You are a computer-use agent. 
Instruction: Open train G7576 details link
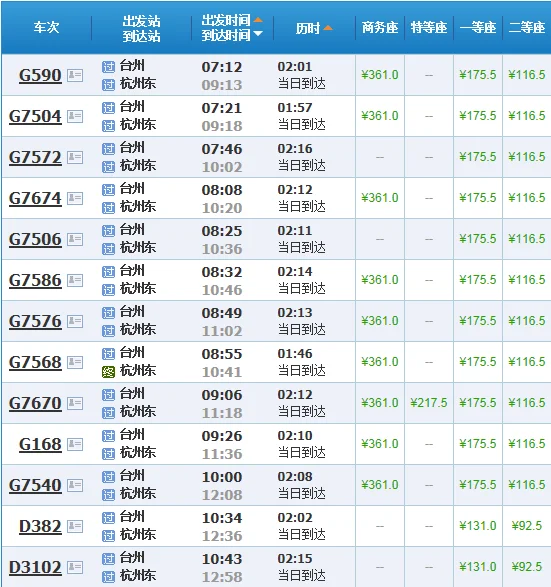click(x=35, y=321)
